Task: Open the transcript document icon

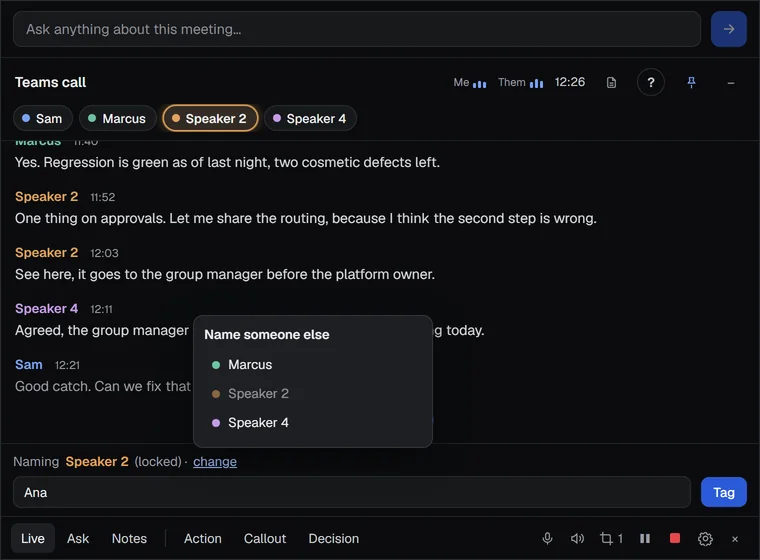Action: pyautogui.click(x=611, y=82)
